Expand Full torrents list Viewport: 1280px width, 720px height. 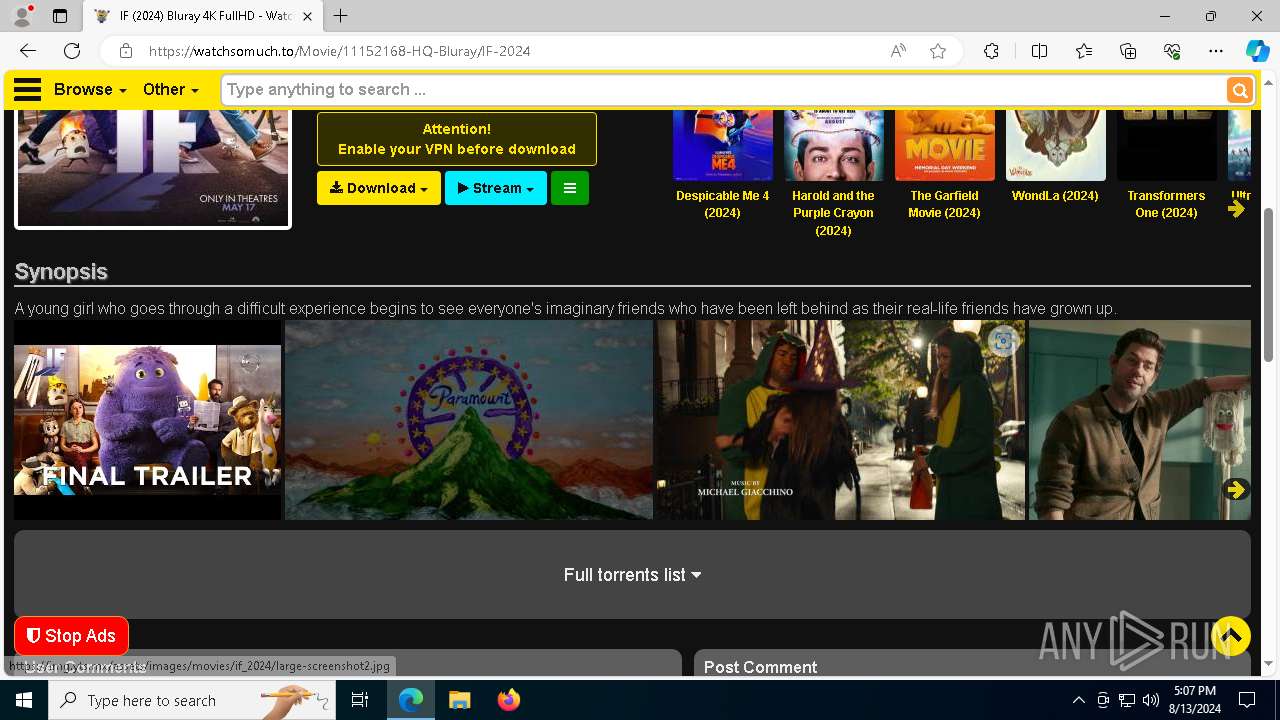pyautogui.click(x=632, y=575)
